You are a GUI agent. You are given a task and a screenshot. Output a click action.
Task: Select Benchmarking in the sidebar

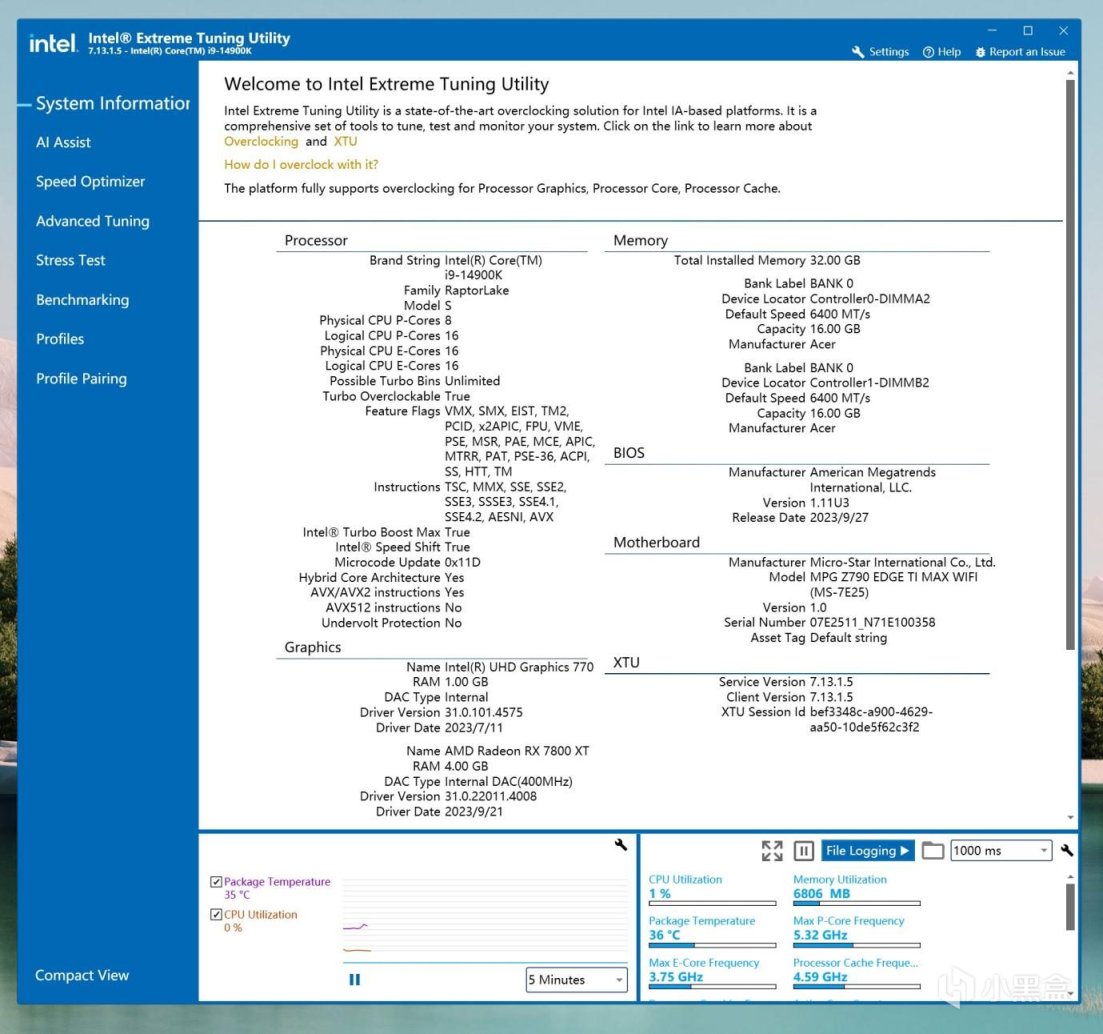[82, 300]
